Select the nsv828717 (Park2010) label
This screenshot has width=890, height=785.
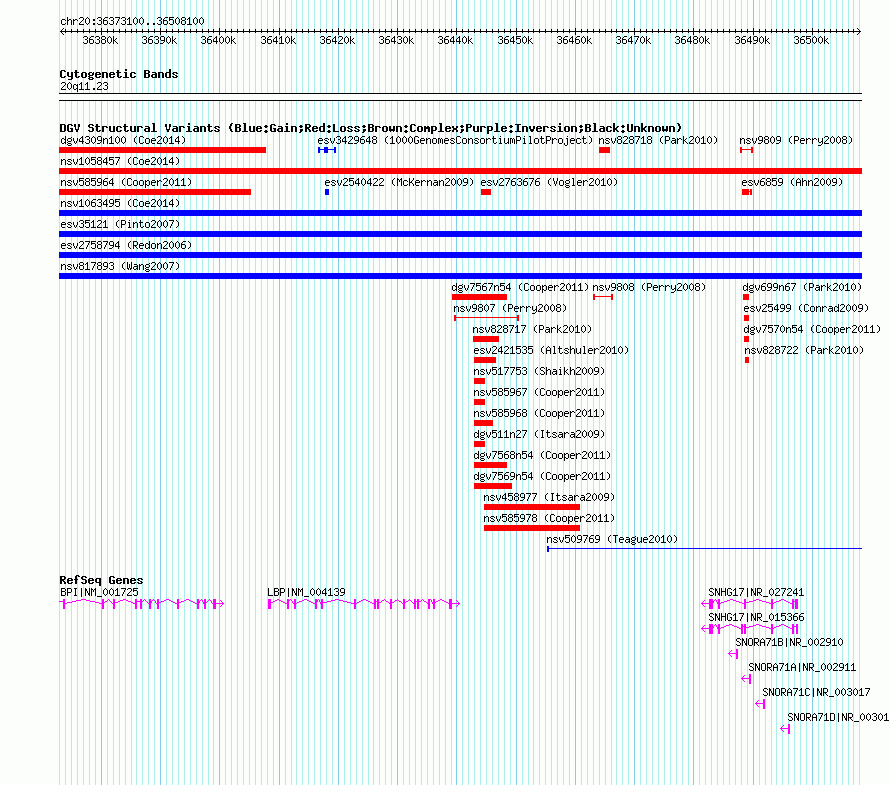coord(532,329)
